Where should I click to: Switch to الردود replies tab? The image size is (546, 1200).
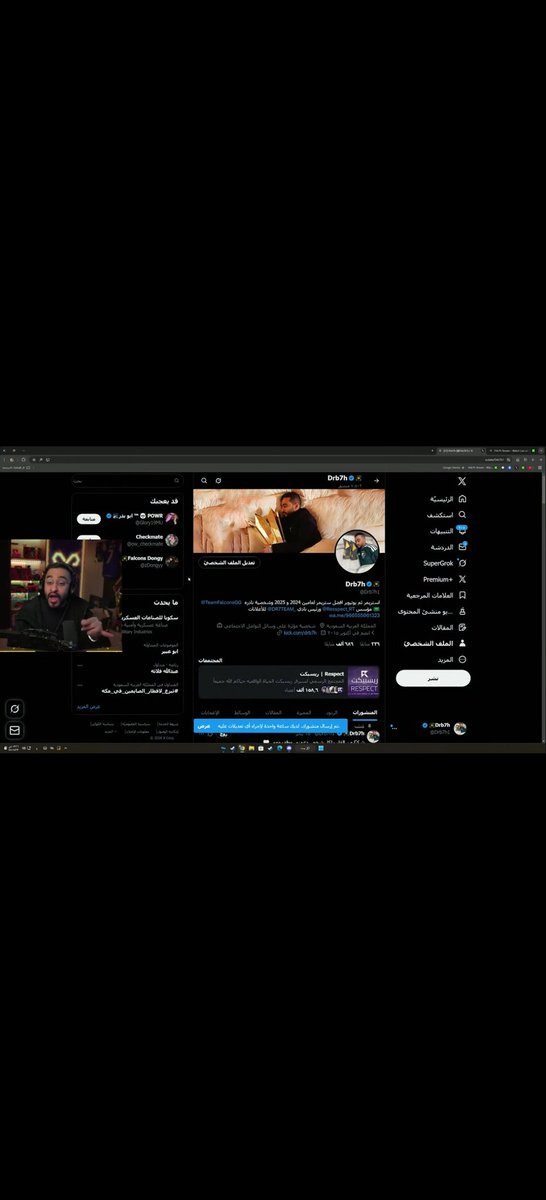pyautogui.click(x=332, y=712)
